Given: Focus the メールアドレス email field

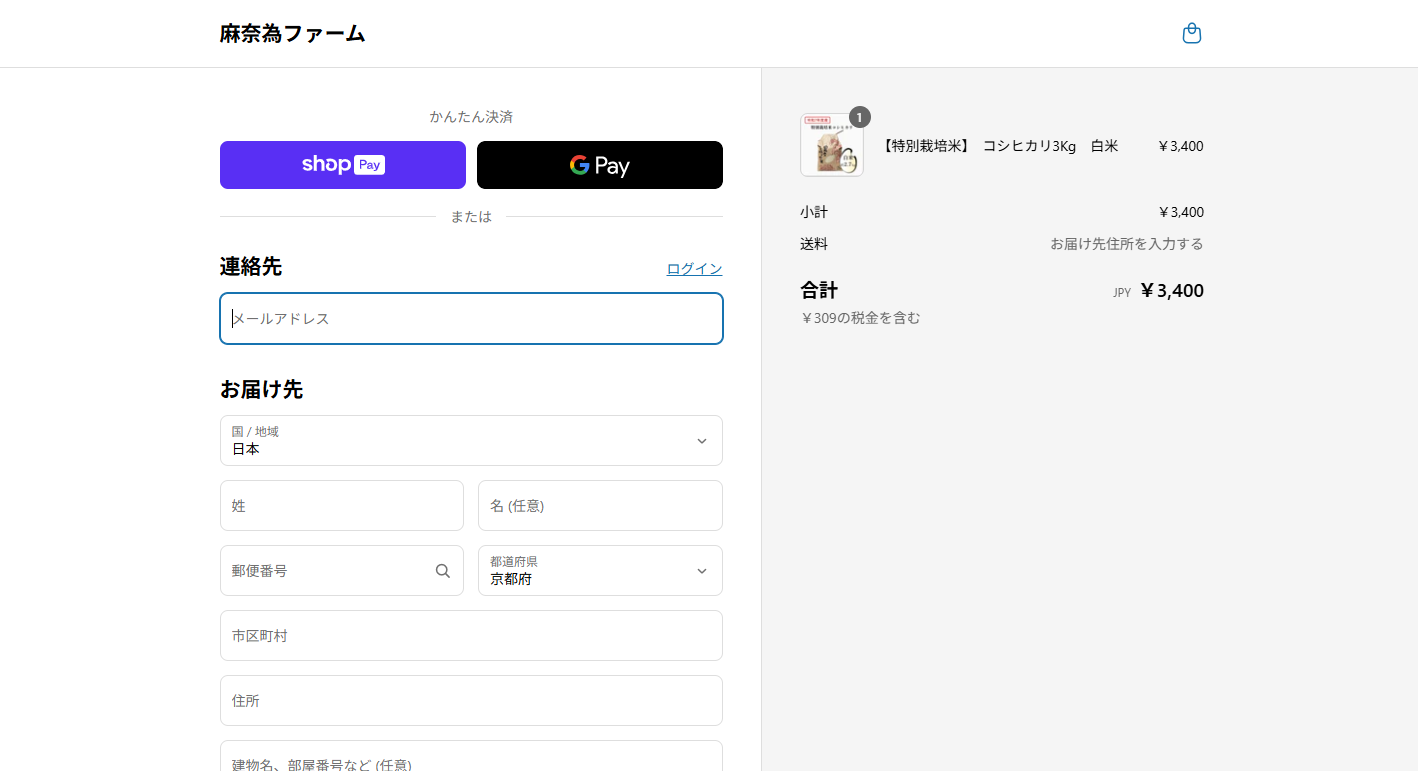Looking at the screenshot, I should pyautogui.click(x=471, y=319).
